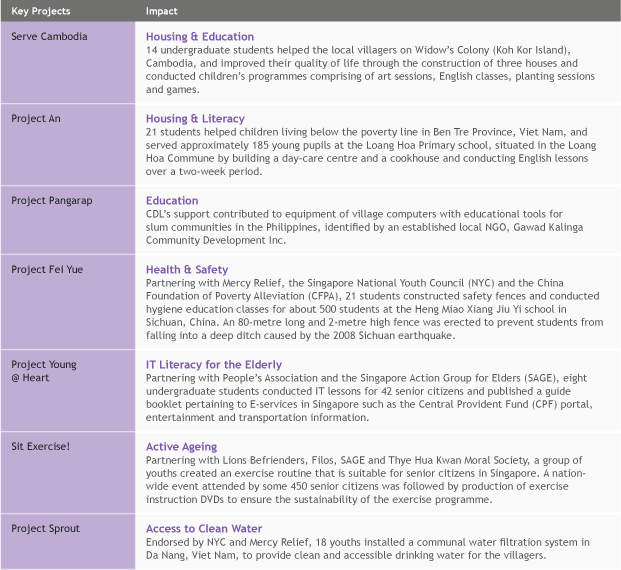Open the Housing & Education heading
This screenshot has height=570, width=621.
(x=200, y=37)
